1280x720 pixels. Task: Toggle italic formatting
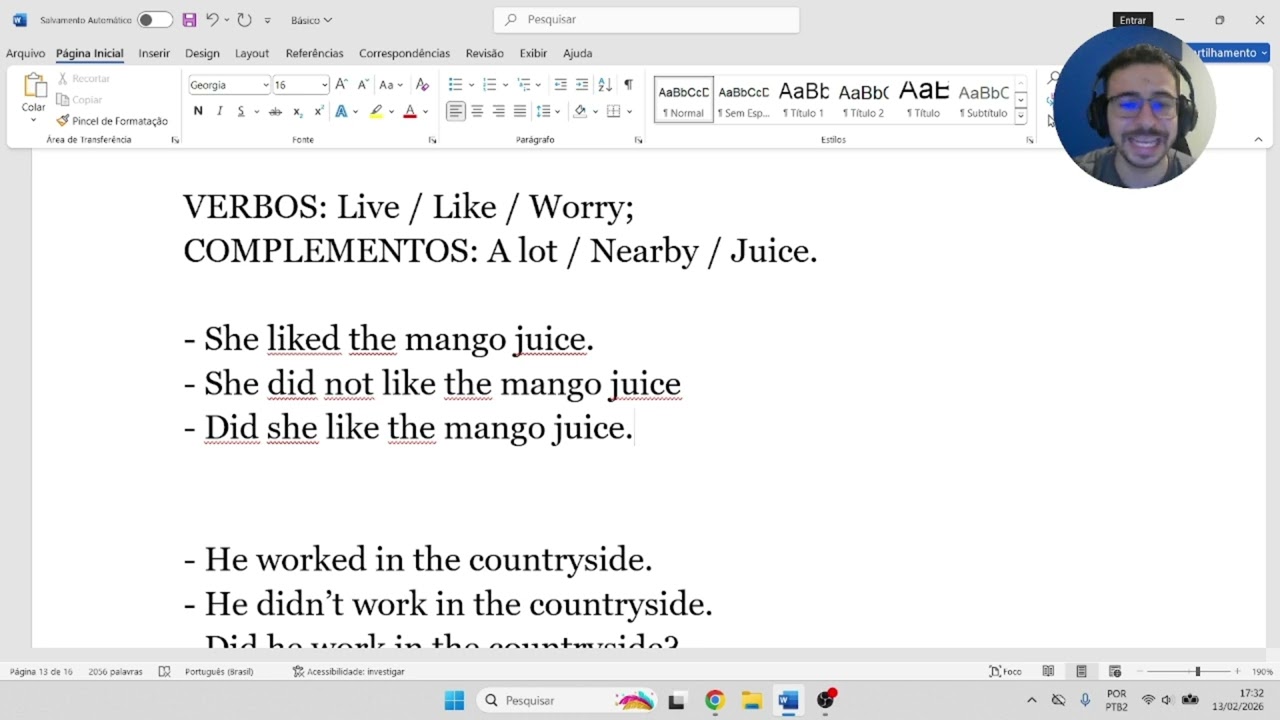click(220, 111)
